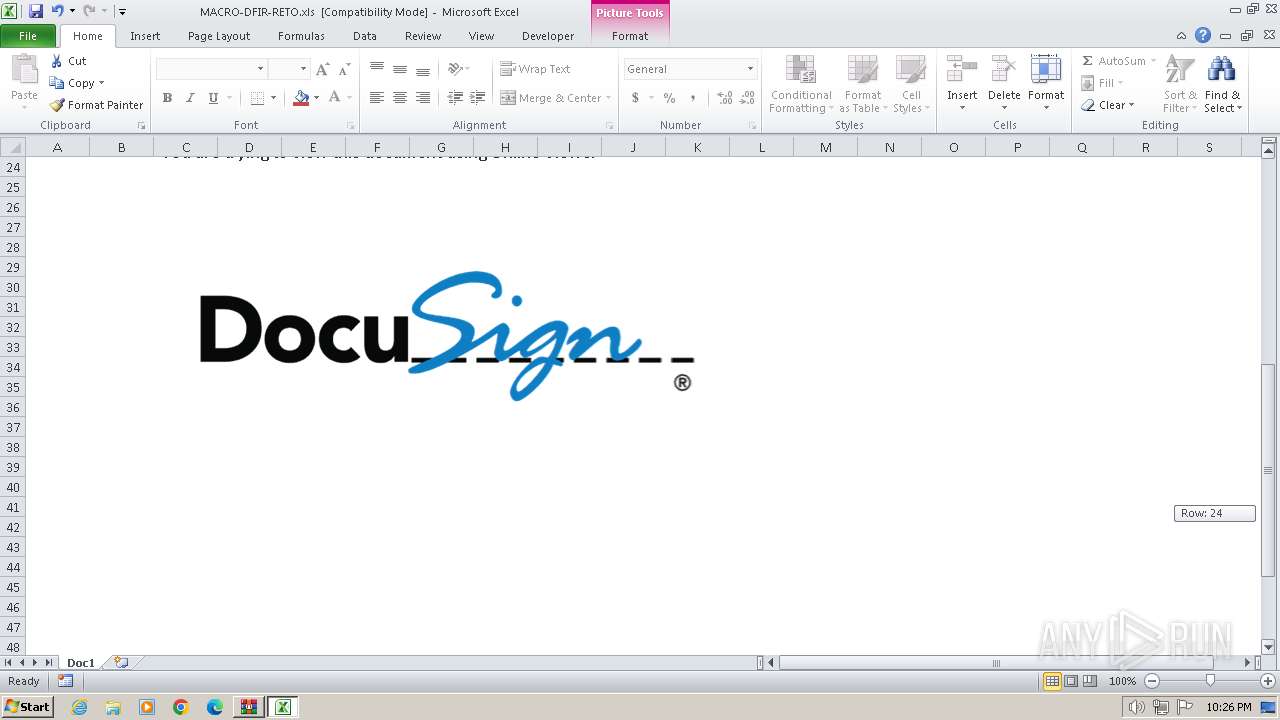This screenshot has width=1280, height=720.
Task: Click the zoom in plus button
Action: tap(1268, 681)
